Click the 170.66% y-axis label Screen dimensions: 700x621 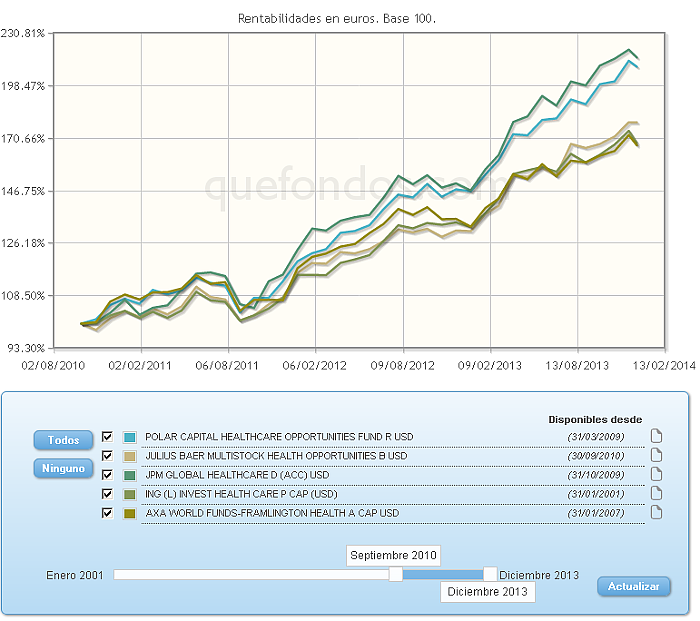23,139
